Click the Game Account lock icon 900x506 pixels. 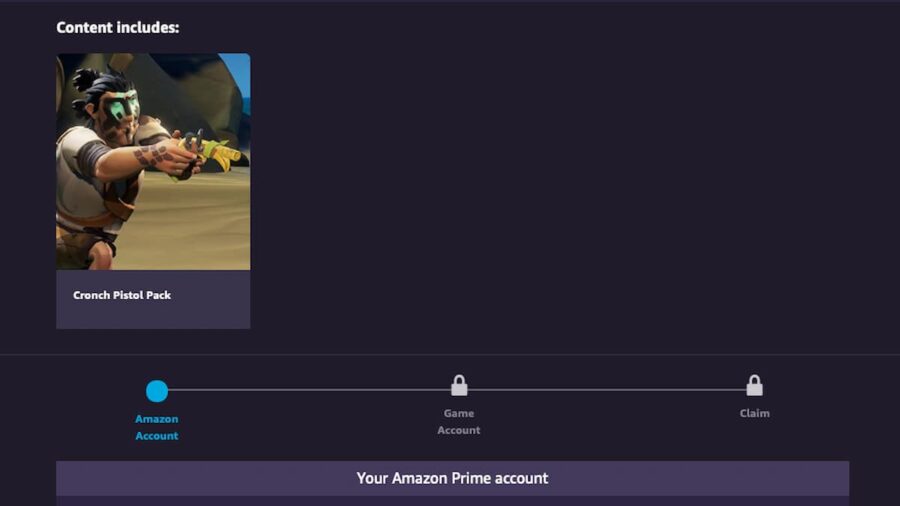(459, 386)
